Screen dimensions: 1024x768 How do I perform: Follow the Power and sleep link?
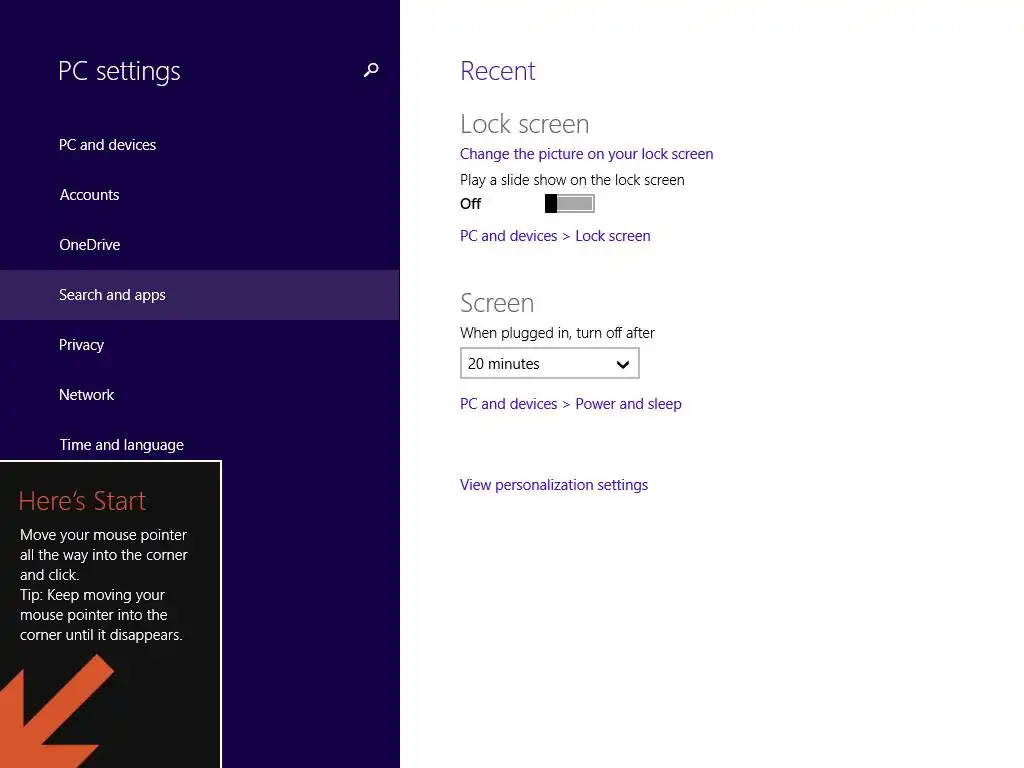(628, 404)
